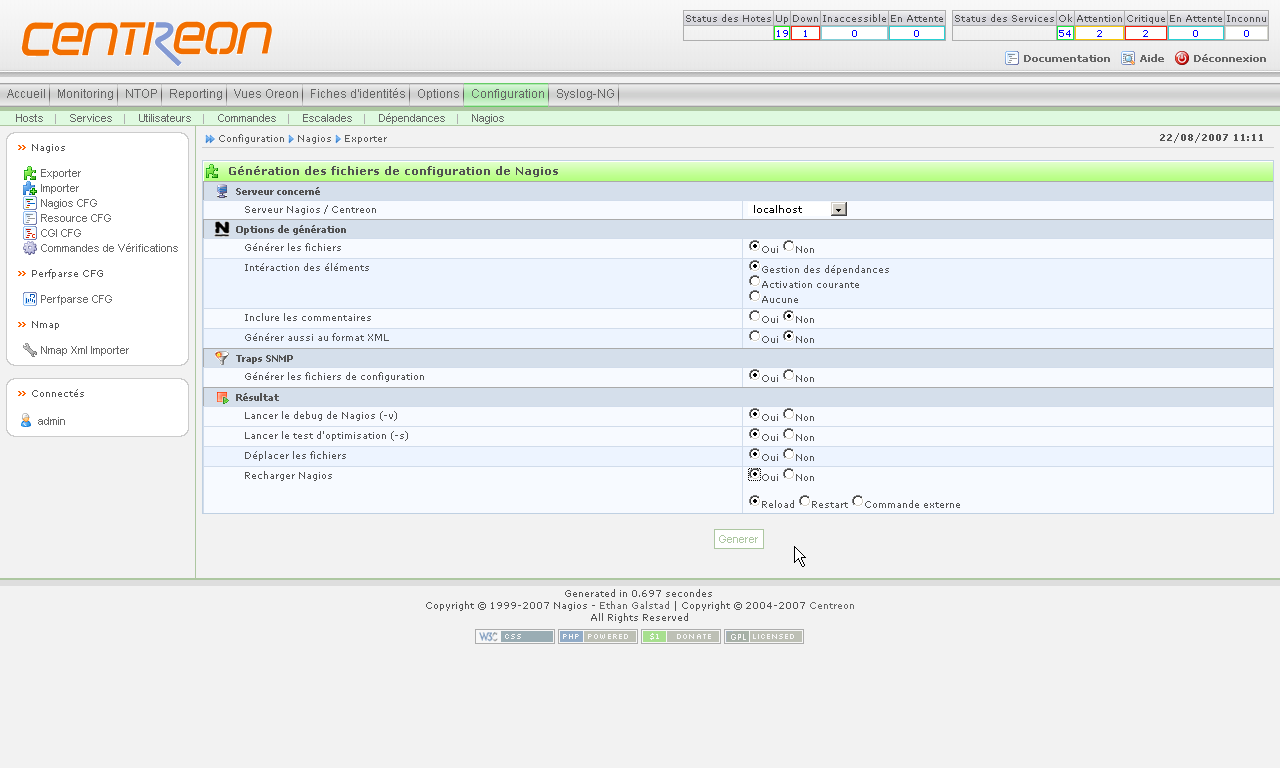
Task: Click the GPL Licensed badge
Action: [764, 637]
